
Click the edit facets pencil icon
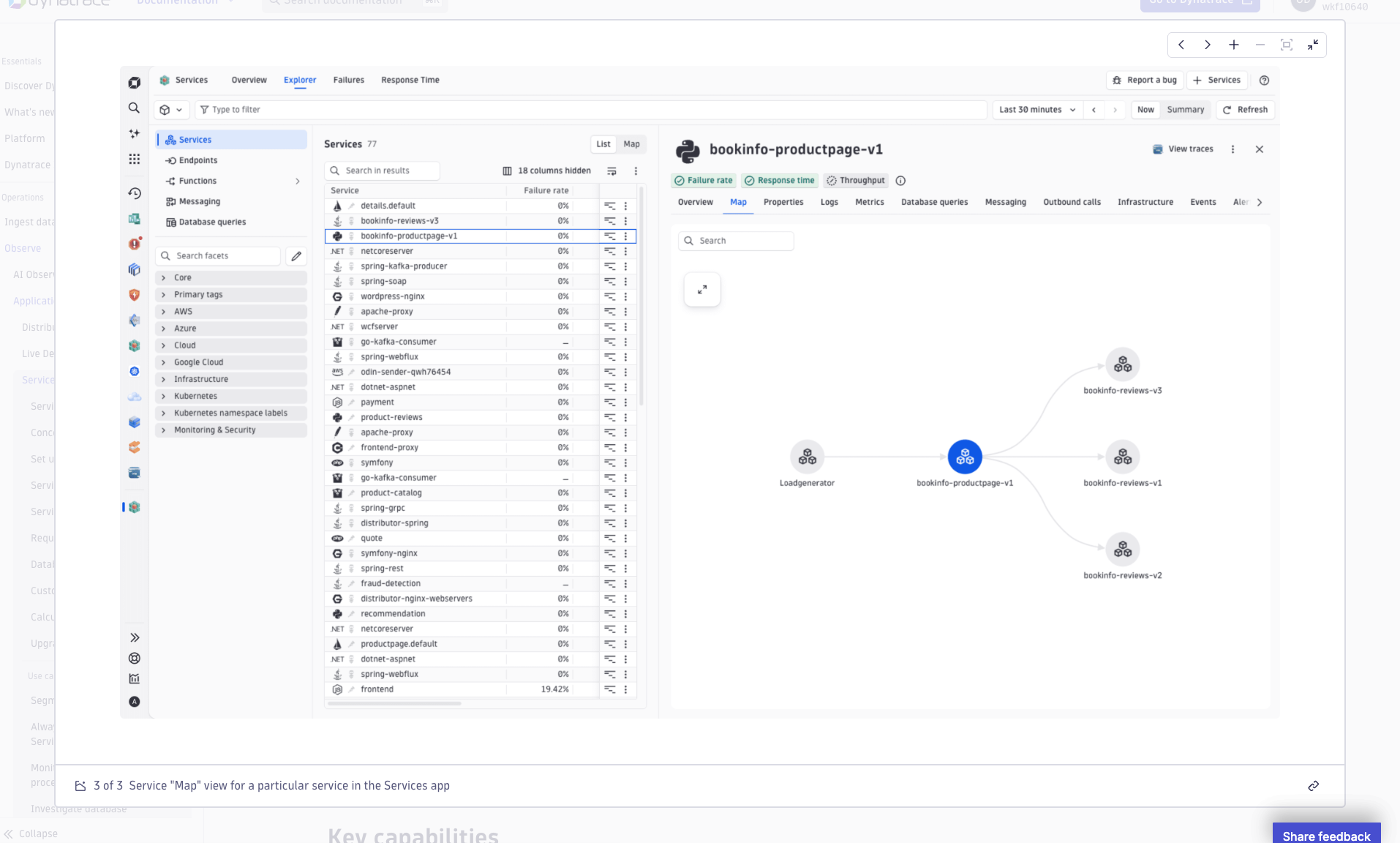coord(296,256)
